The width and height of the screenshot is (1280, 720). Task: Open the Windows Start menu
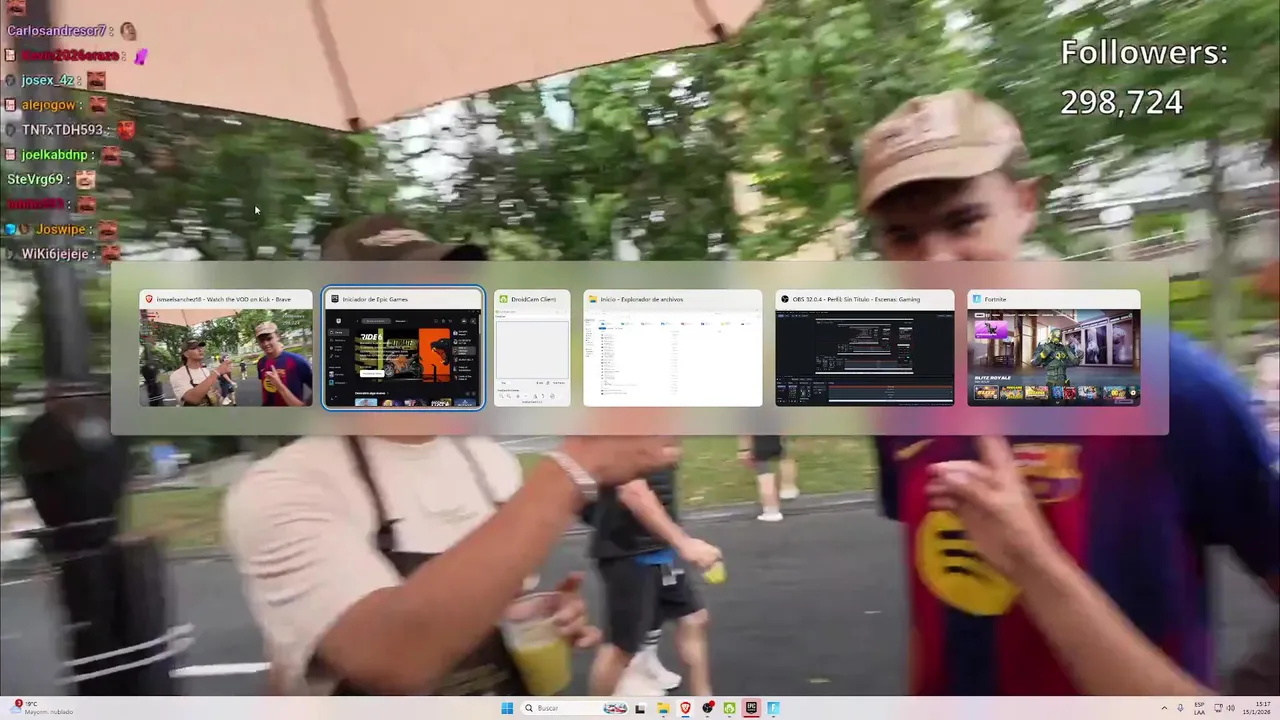[507, 708]
